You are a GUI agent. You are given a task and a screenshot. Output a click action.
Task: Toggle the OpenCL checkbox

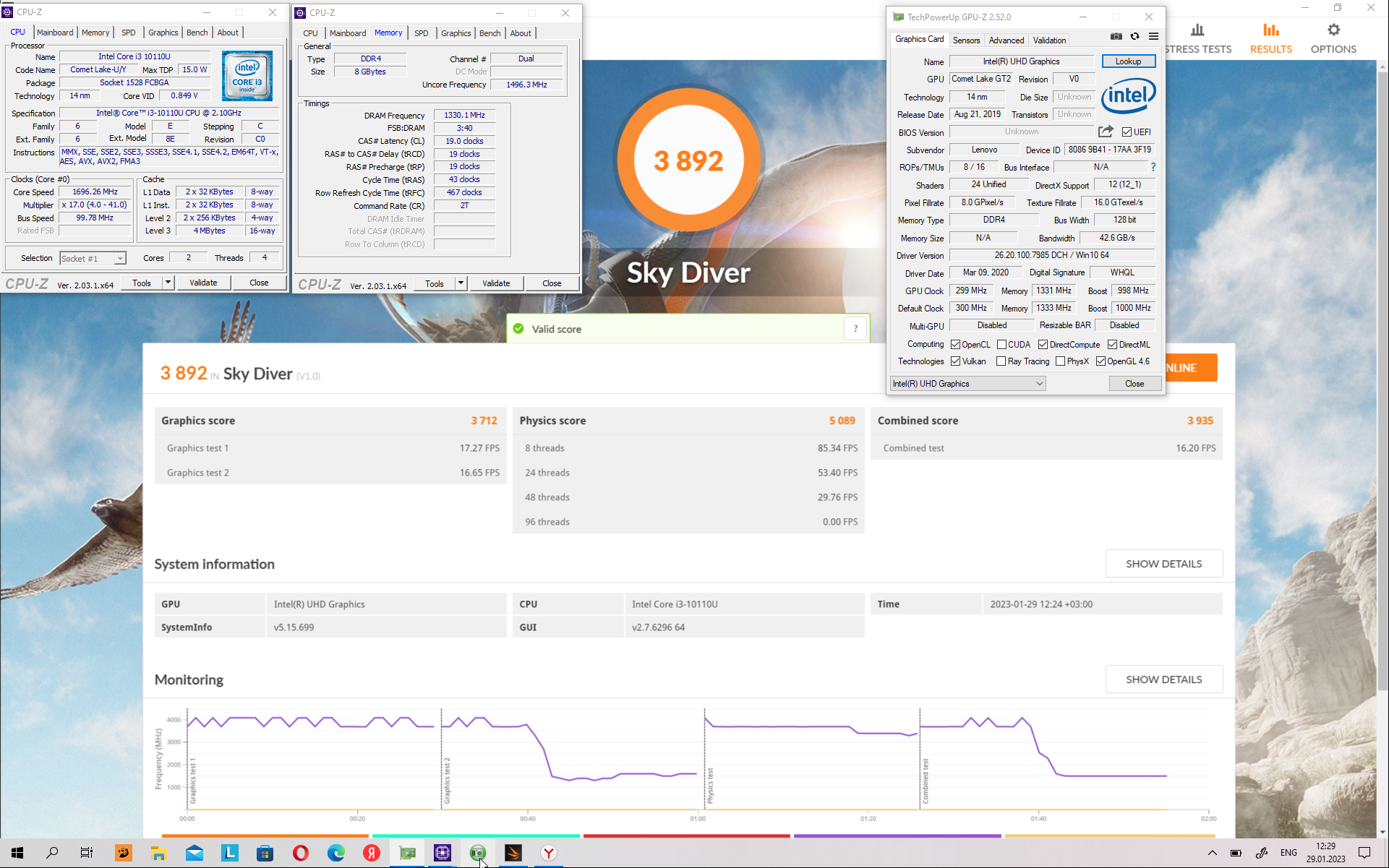tap(955, 345)
